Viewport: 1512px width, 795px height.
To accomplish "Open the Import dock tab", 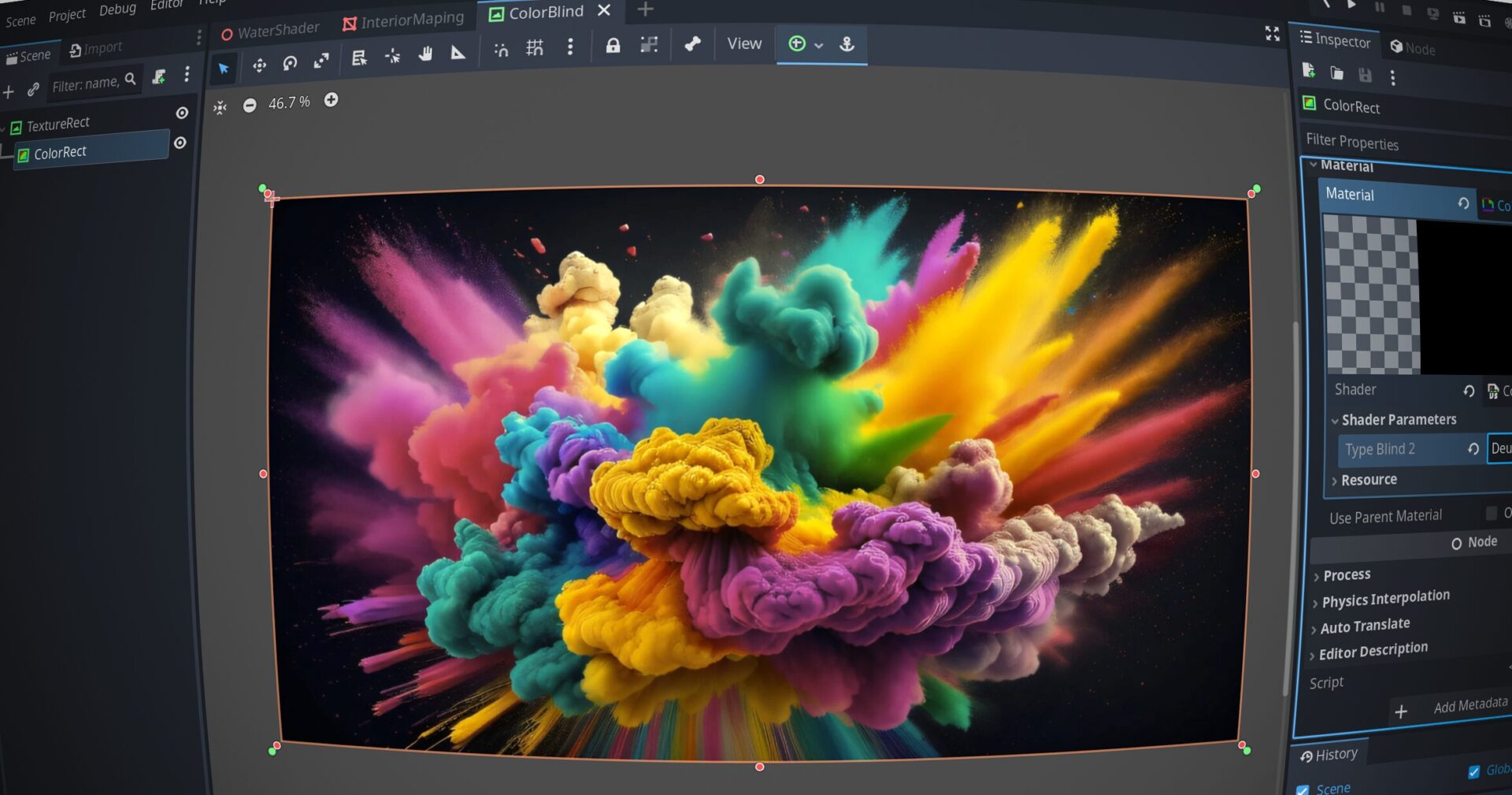I will (x=96, y=48).
